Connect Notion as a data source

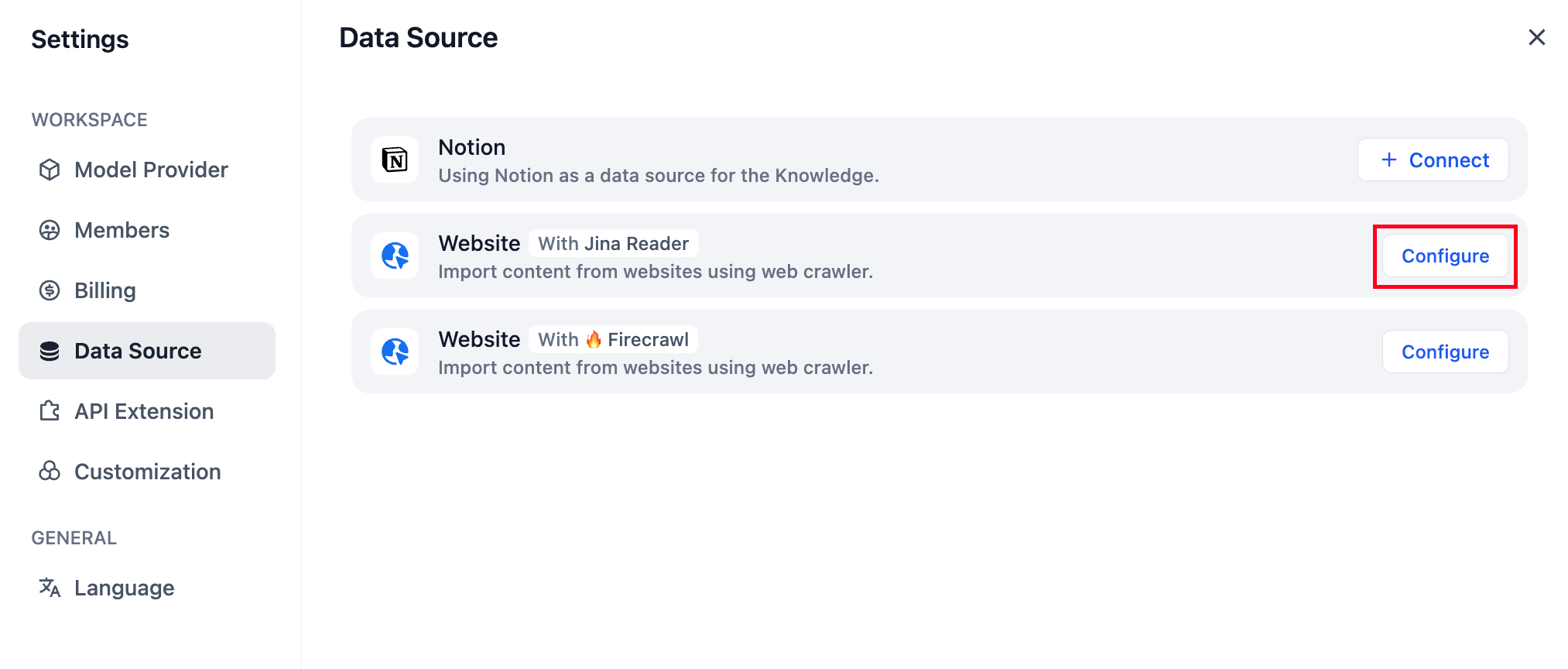pos(1433,160)
